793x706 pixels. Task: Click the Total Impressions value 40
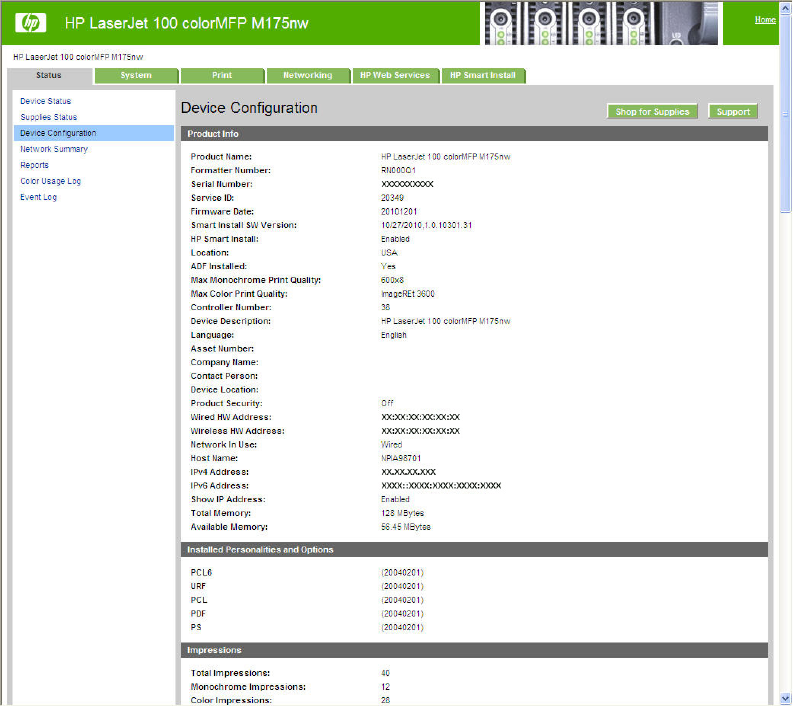[385, 673]
